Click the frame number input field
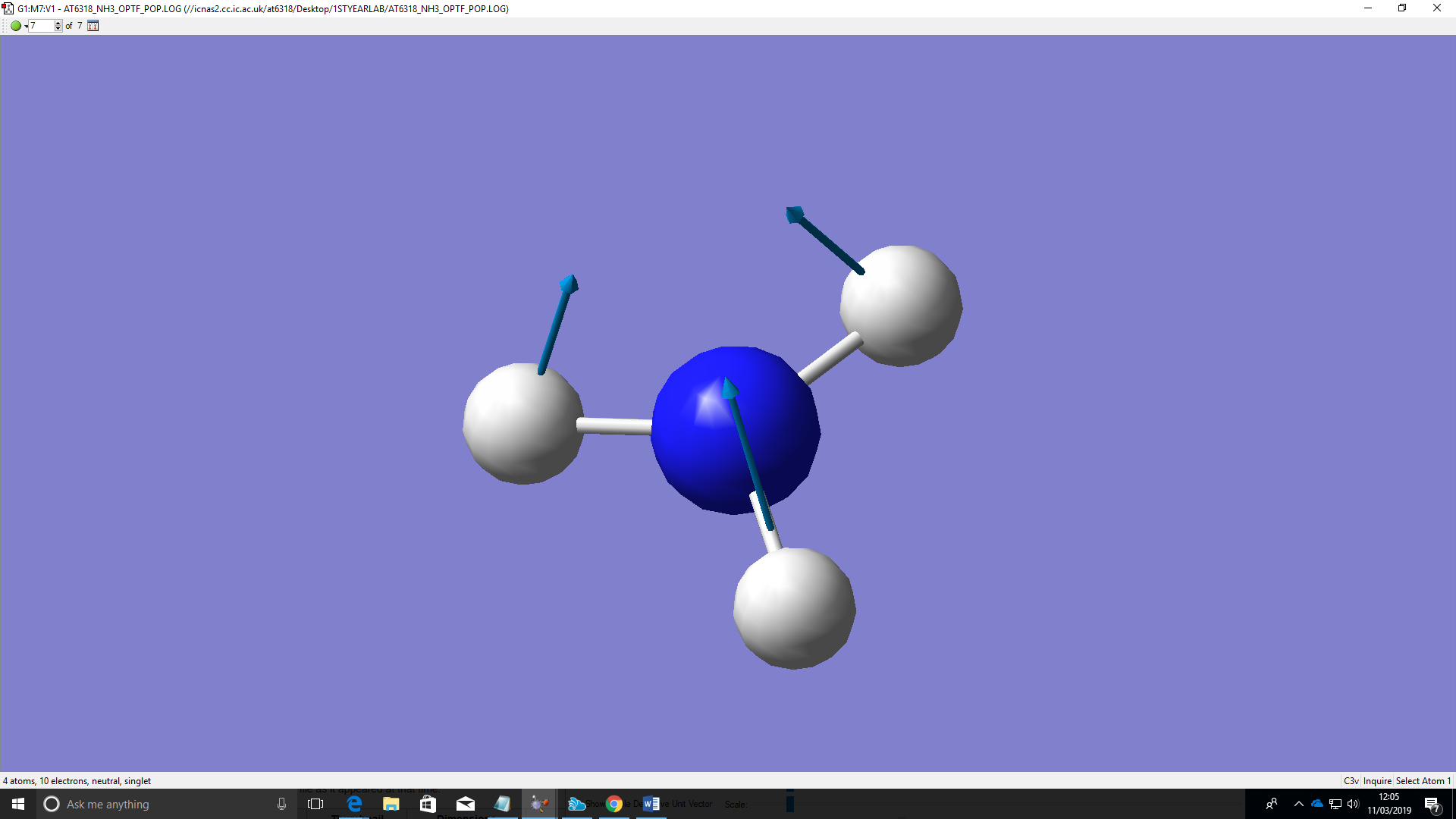The image size is (1456, 819). [x=41, y=26]
